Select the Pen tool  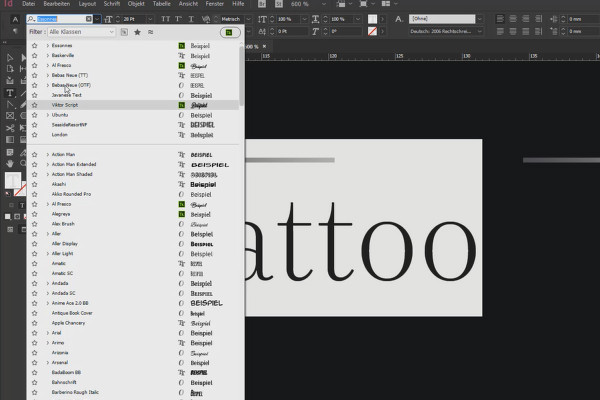pyautogui.click(x=10, y=104)
